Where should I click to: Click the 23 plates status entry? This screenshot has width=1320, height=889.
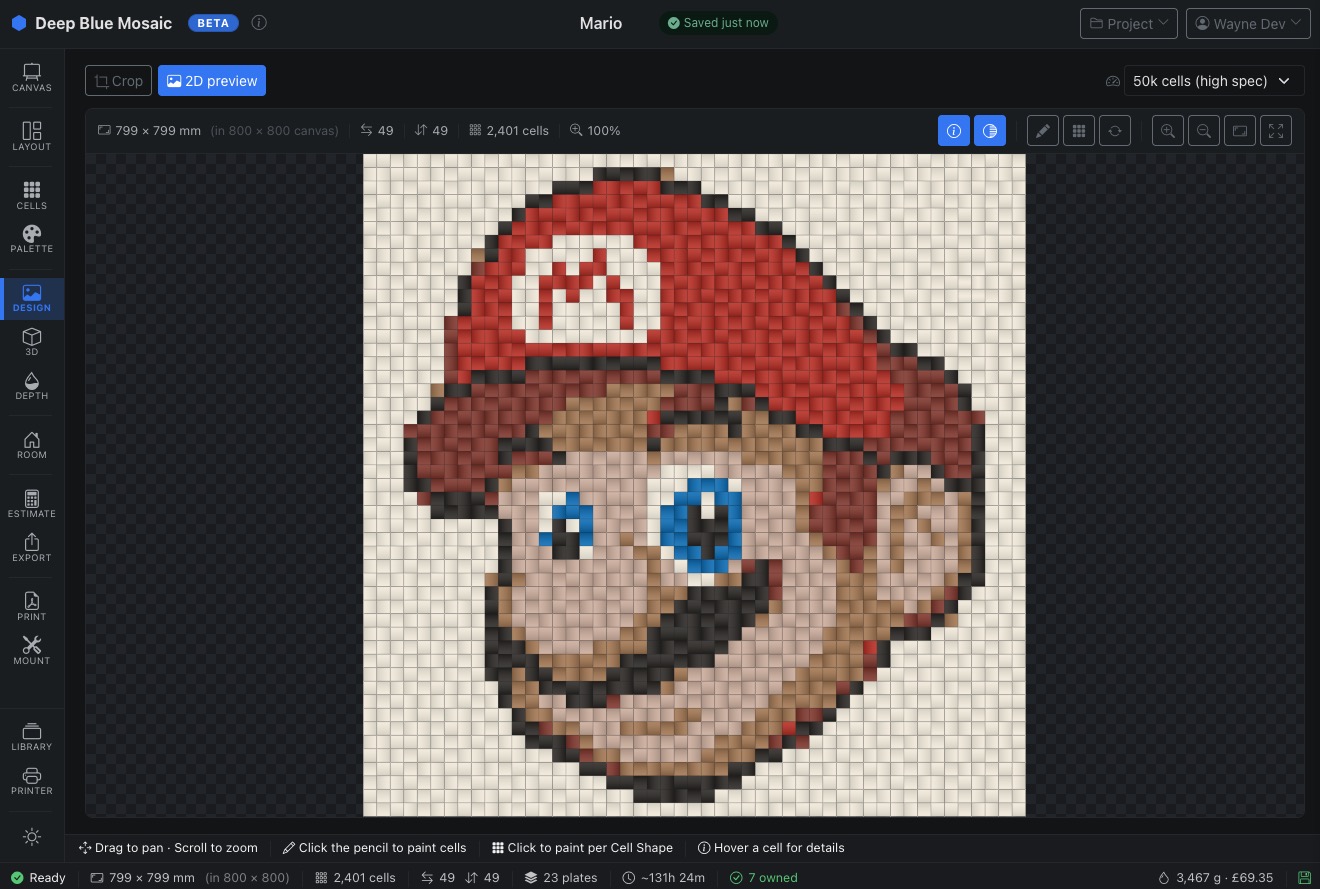pyautogui.click(x=561, y=878)
